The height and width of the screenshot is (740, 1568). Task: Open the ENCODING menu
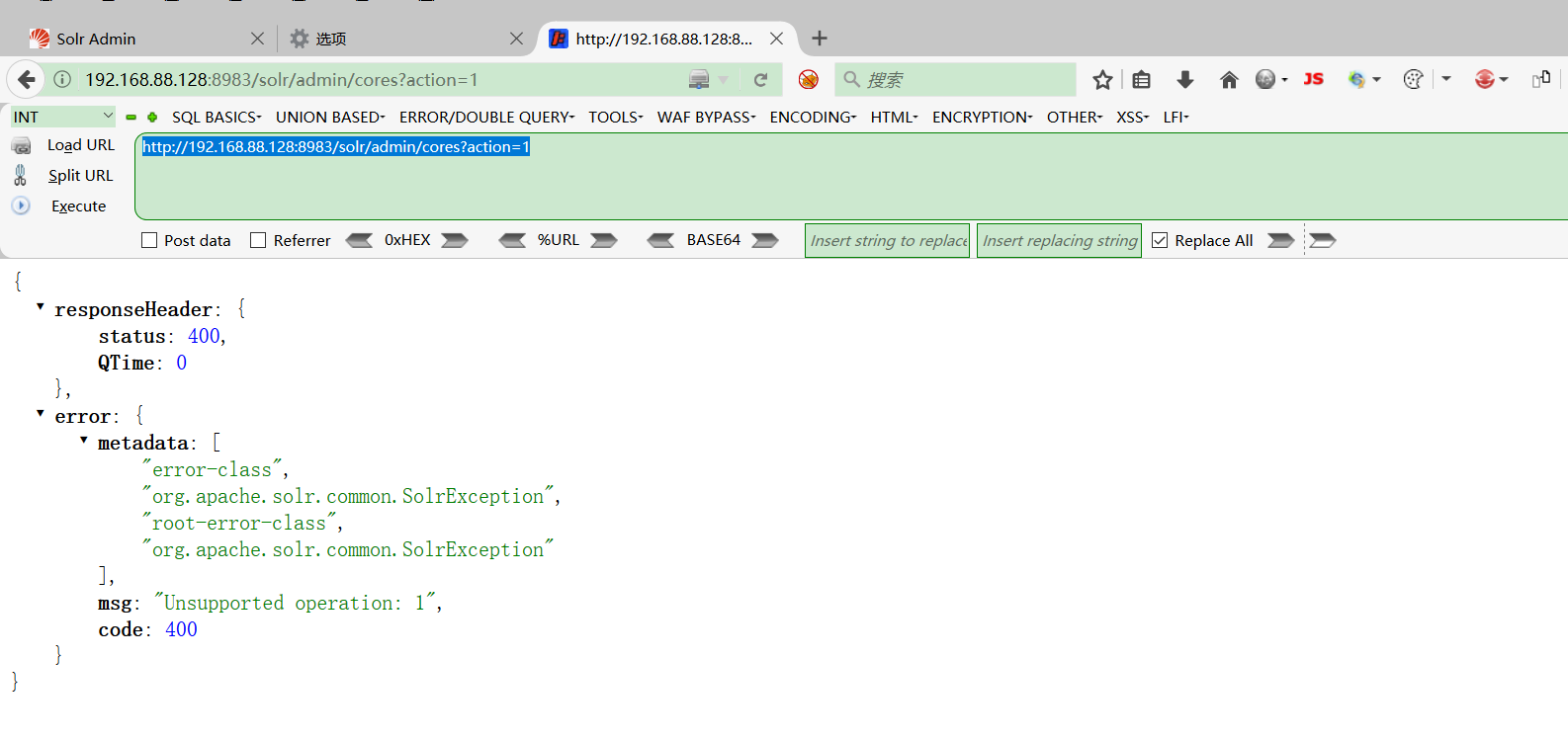[814, 117]
